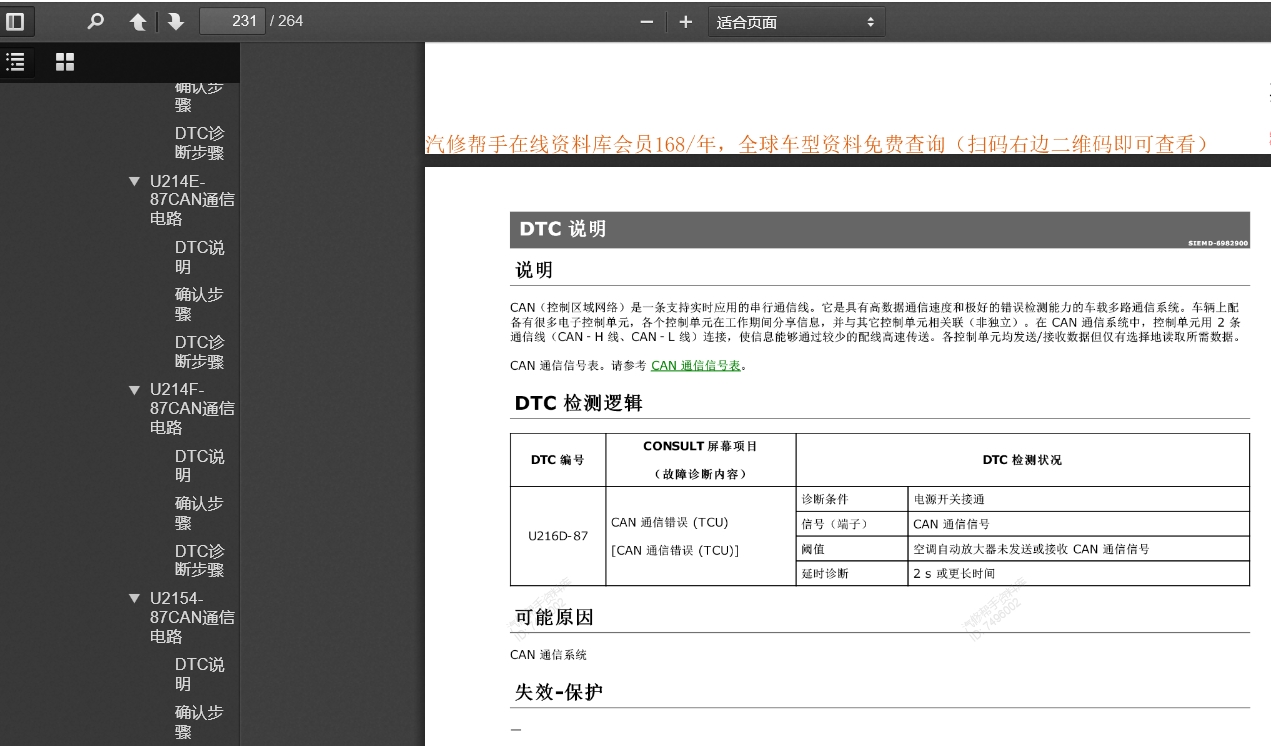Viewport: 1271px width, 746px height.
Task: Show document outline view
Action: (16, 62)
